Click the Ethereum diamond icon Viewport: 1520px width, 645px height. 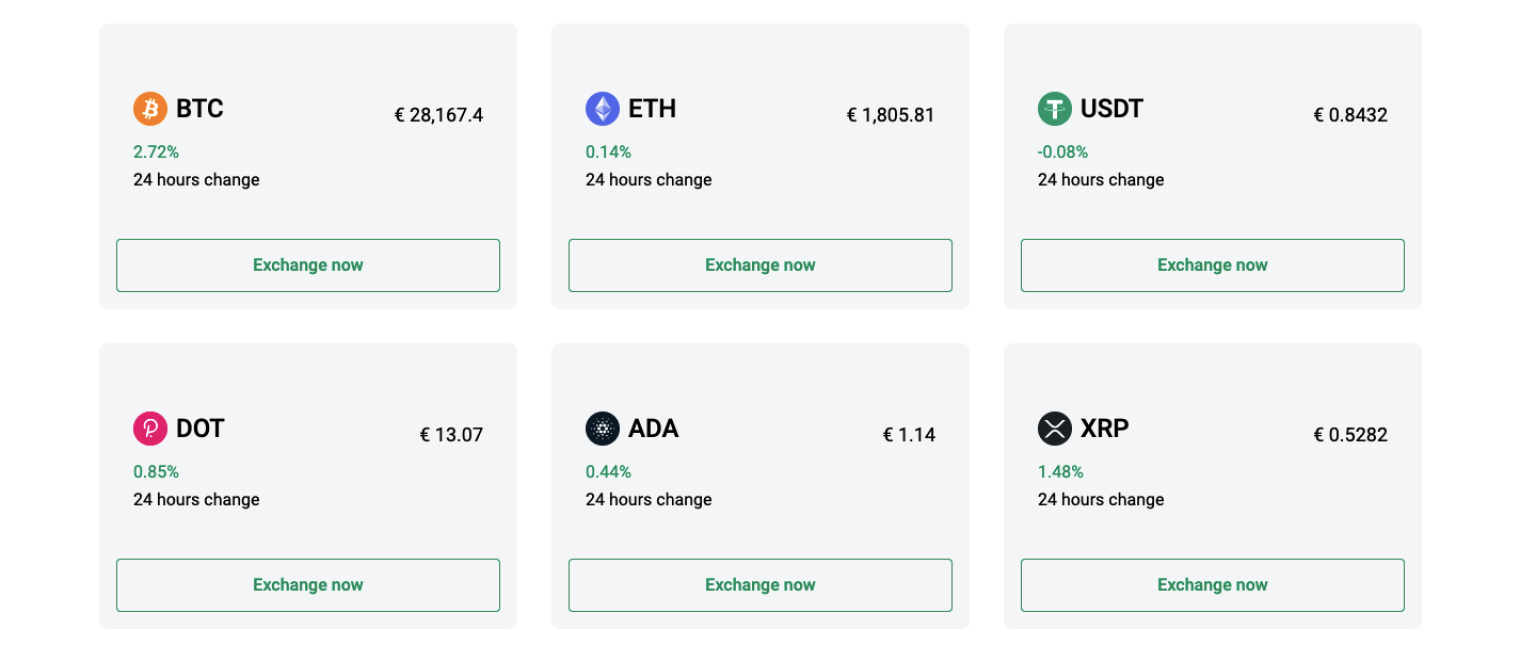click(x=602, y=108)
